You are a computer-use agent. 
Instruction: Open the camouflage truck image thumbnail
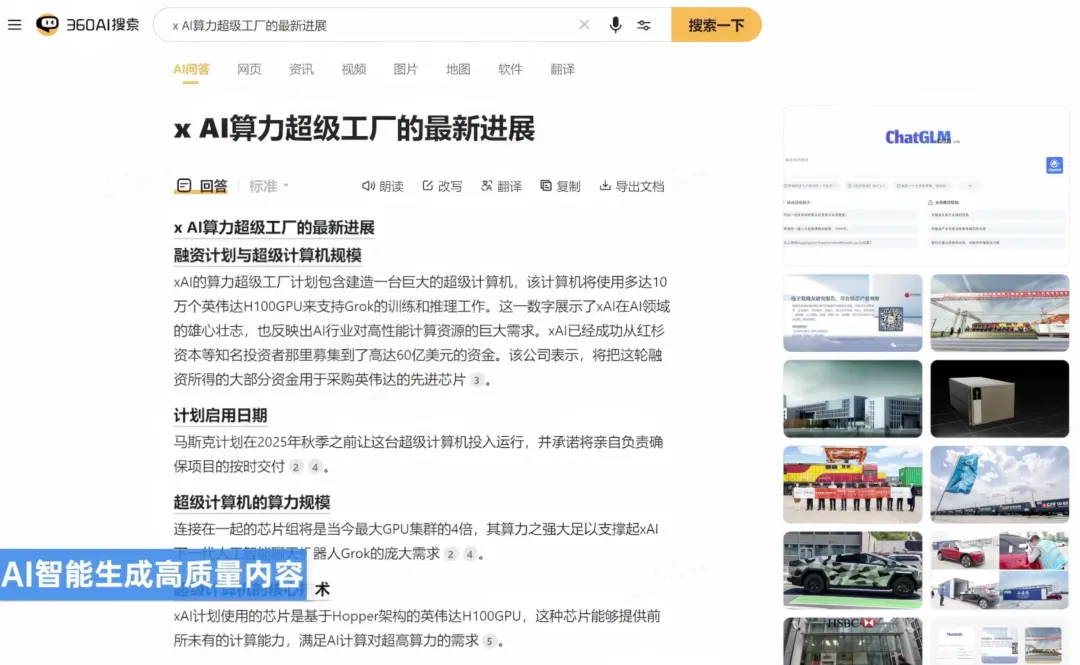[852, 570]
